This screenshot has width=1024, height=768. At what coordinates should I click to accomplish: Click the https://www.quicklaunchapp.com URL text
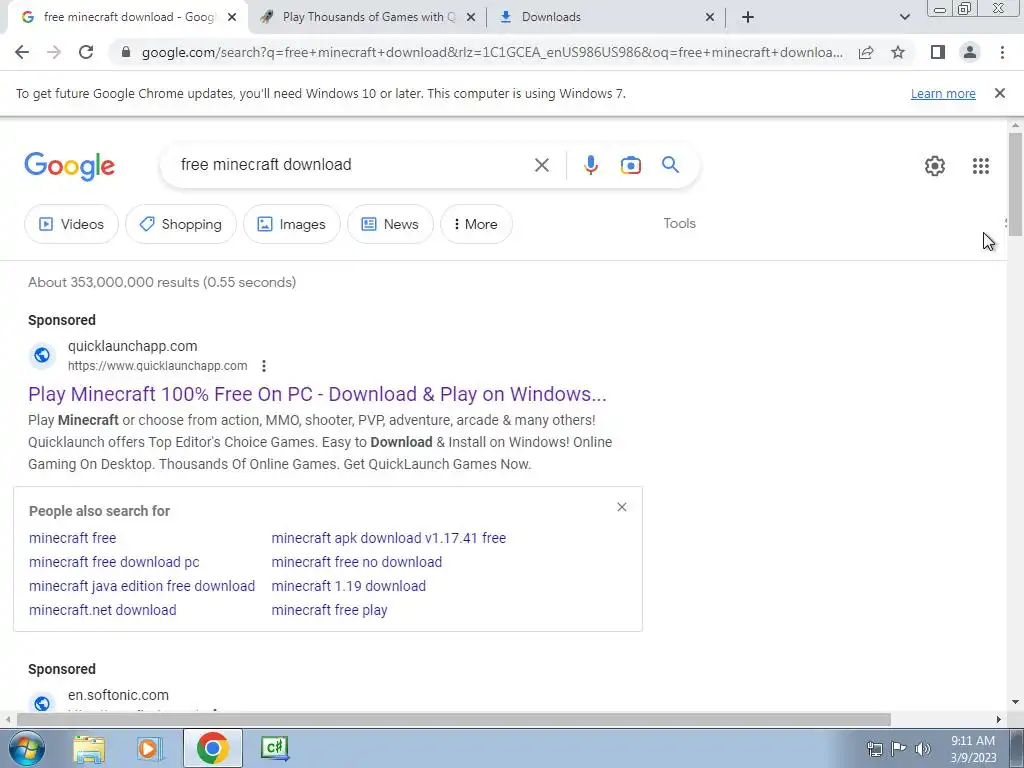[157, 366]
